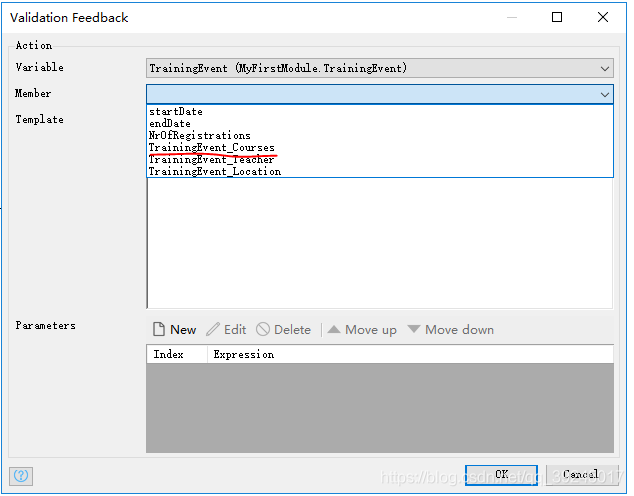
Task: Click the Expression column header
Action: pyautogui.click(x=244, y=355)
